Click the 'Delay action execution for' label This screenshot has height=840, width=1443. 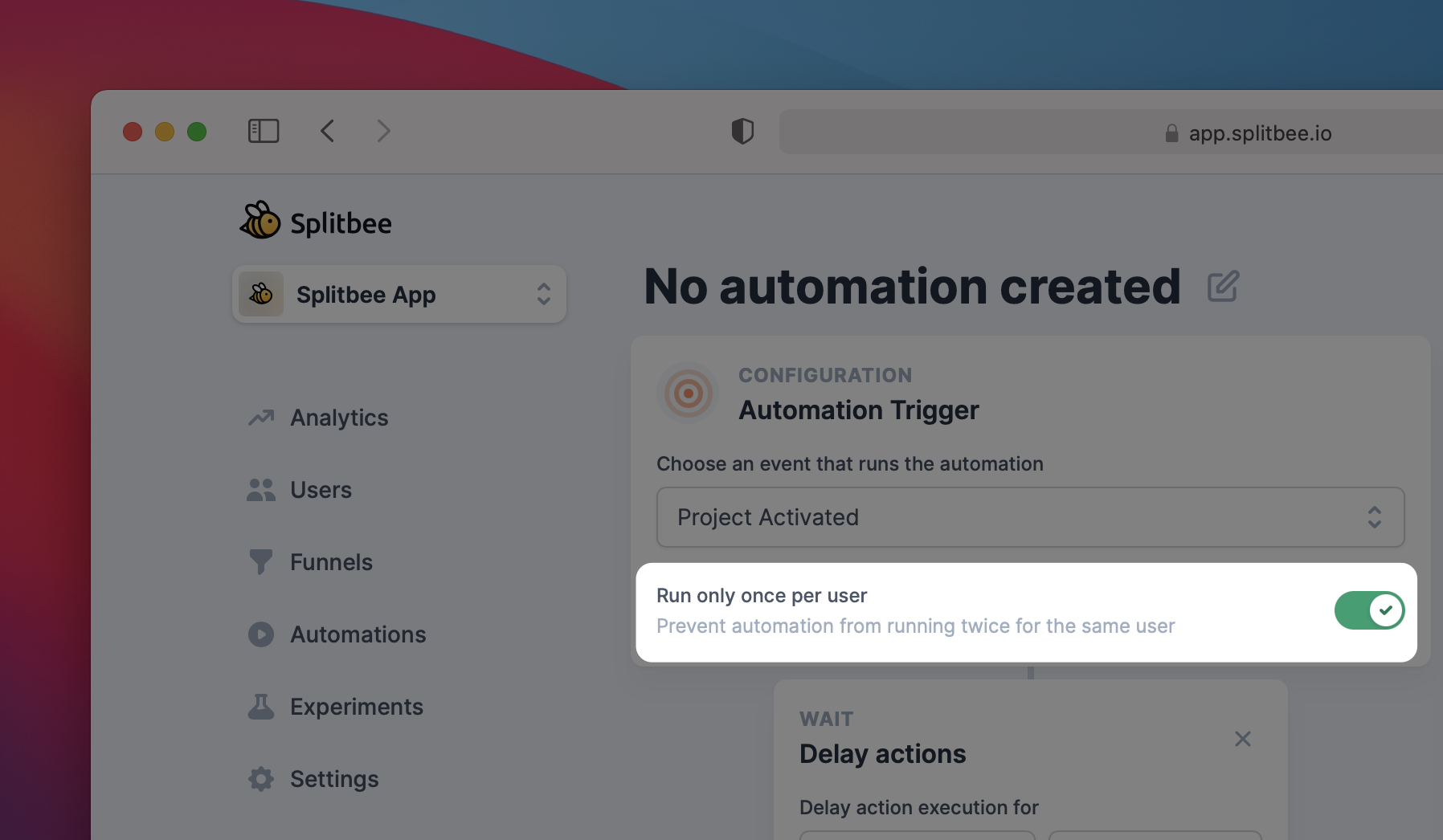(919, 808)
